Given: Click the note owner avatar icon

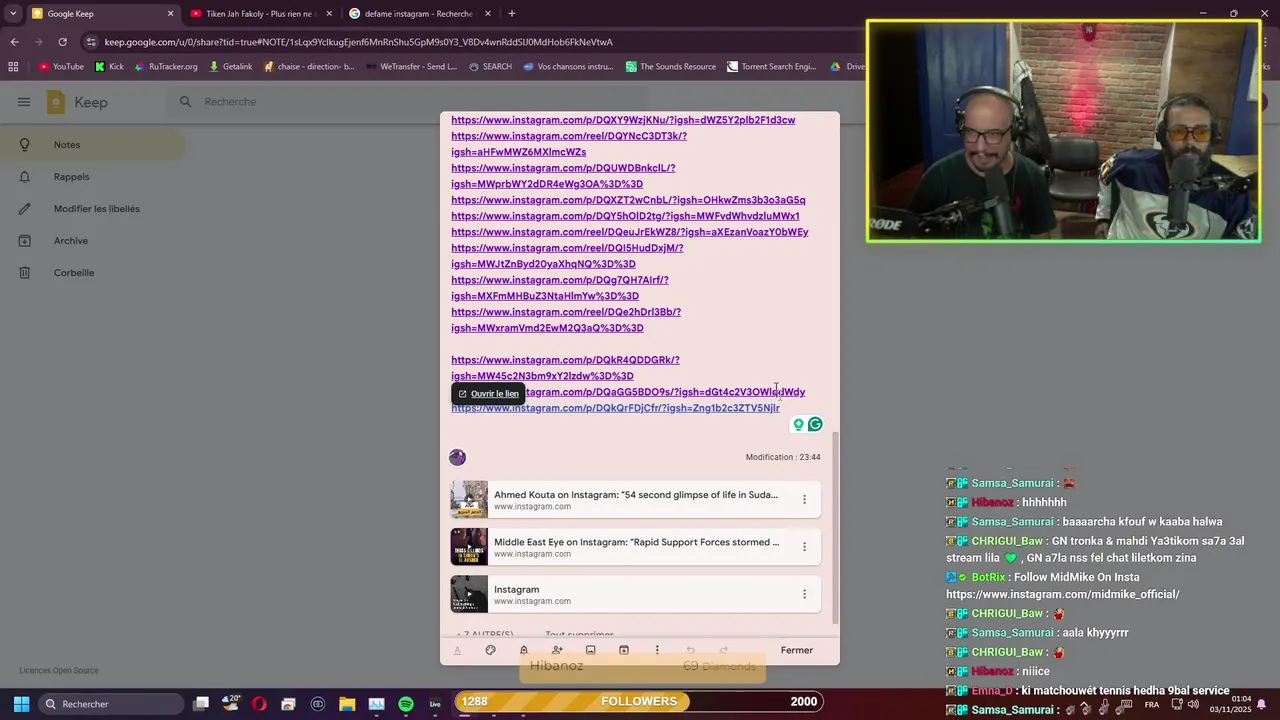Looking at the screenshot, I should (457, 457).
